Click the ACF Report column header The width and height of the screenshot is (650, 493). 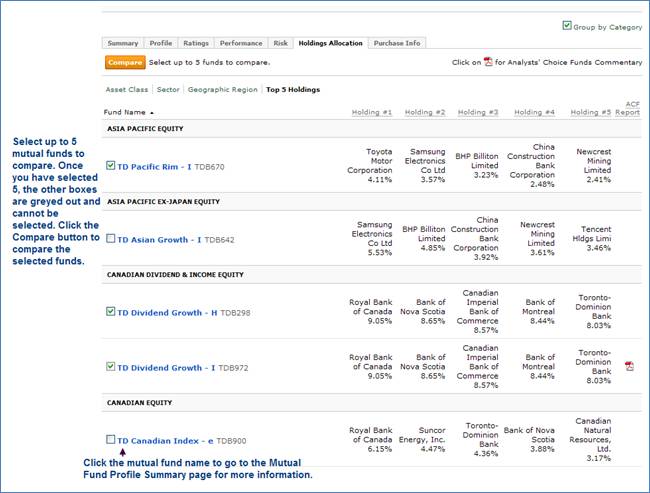pyautogui.click(x=628, y=108)
